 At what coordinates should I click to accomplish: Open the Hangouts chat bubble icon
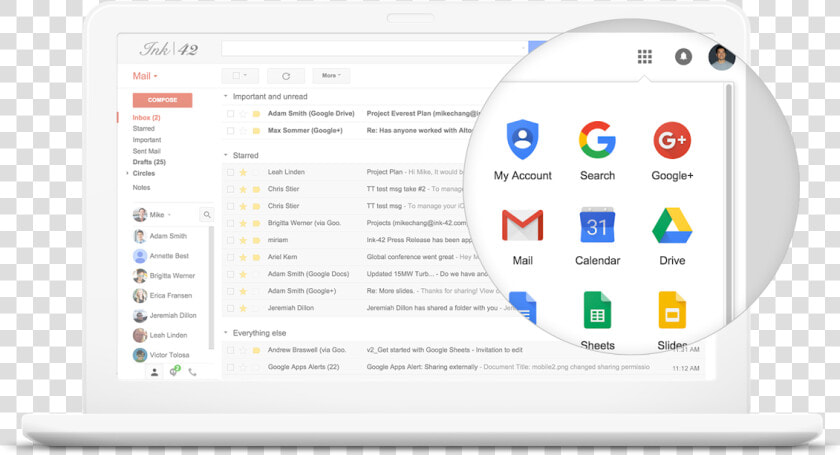click(x=174, y=371)
